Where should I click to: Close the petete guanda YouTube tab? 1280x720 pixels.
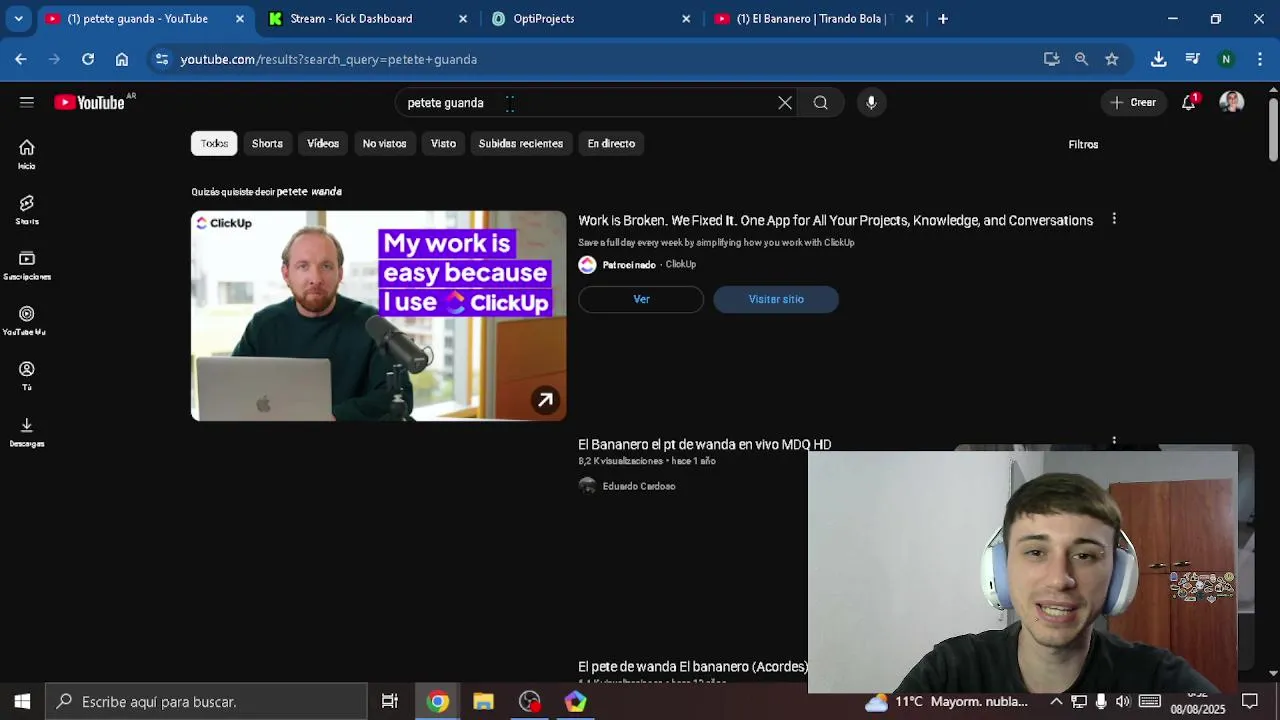240,18
